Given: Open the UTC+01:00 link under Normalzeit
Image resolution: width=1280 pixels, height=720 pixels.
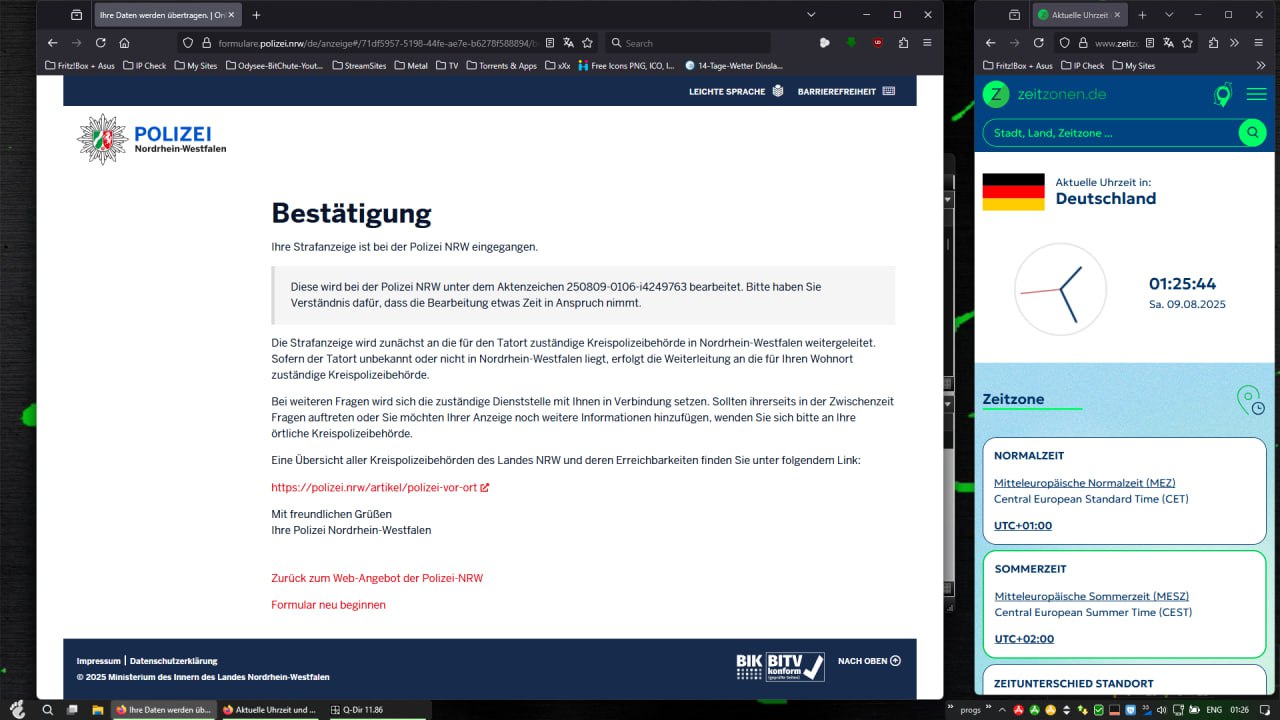Looking at the screenshot, I should point(1023,526).
